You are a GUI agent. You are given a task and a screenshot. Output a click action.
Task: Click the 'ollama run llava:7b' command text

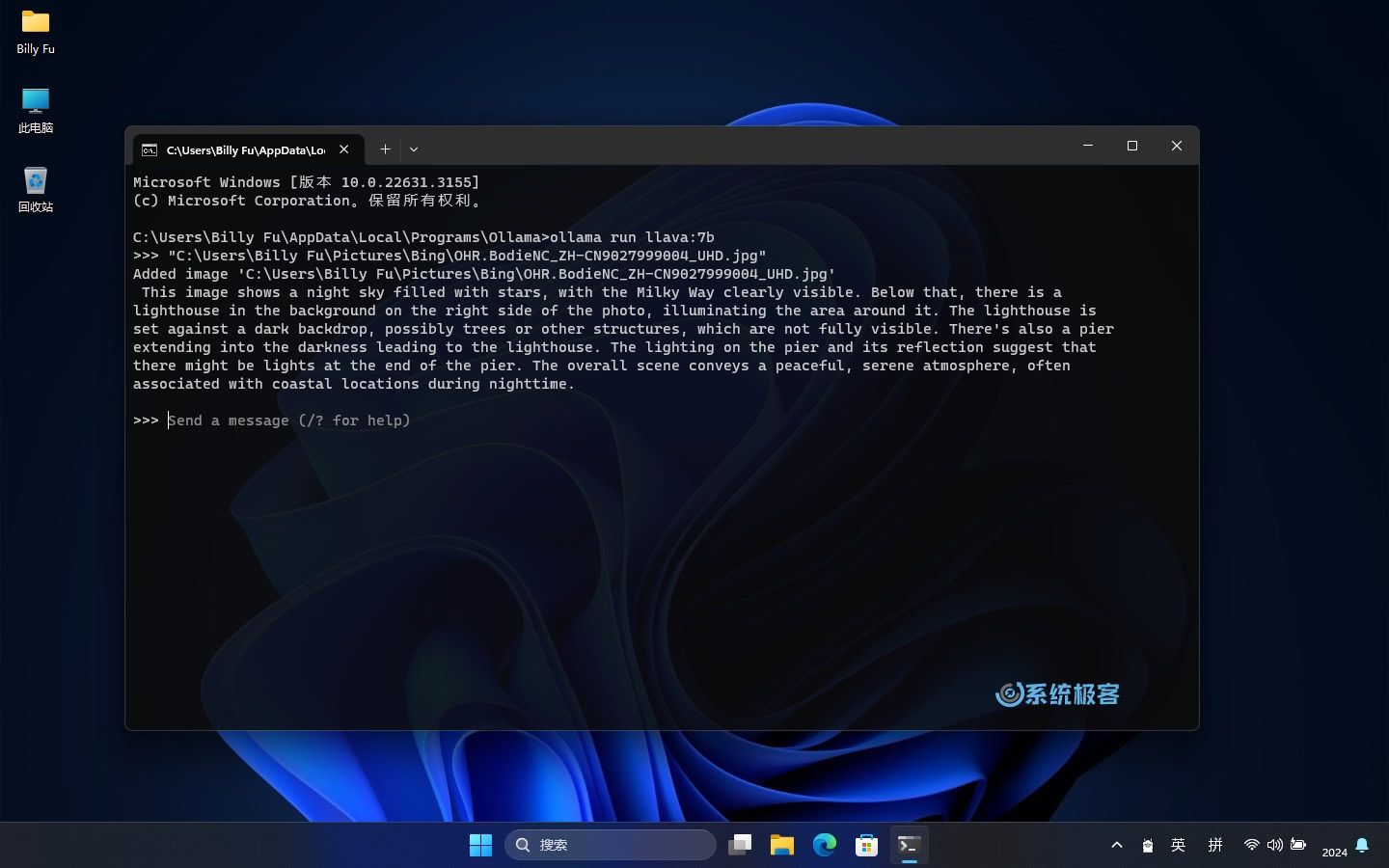pos(632,237)
